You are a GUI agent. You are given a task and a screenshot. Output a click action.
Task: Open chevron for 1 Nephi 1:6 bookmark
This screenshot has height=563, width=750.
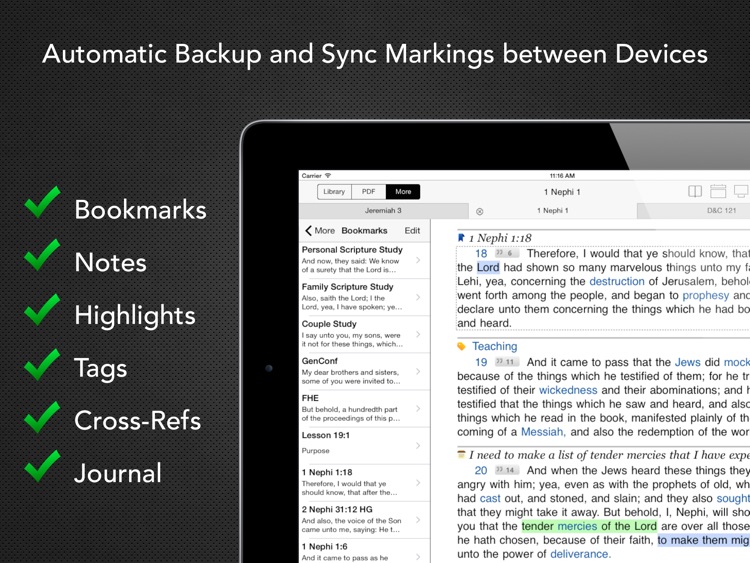click(x=418, y=556)
